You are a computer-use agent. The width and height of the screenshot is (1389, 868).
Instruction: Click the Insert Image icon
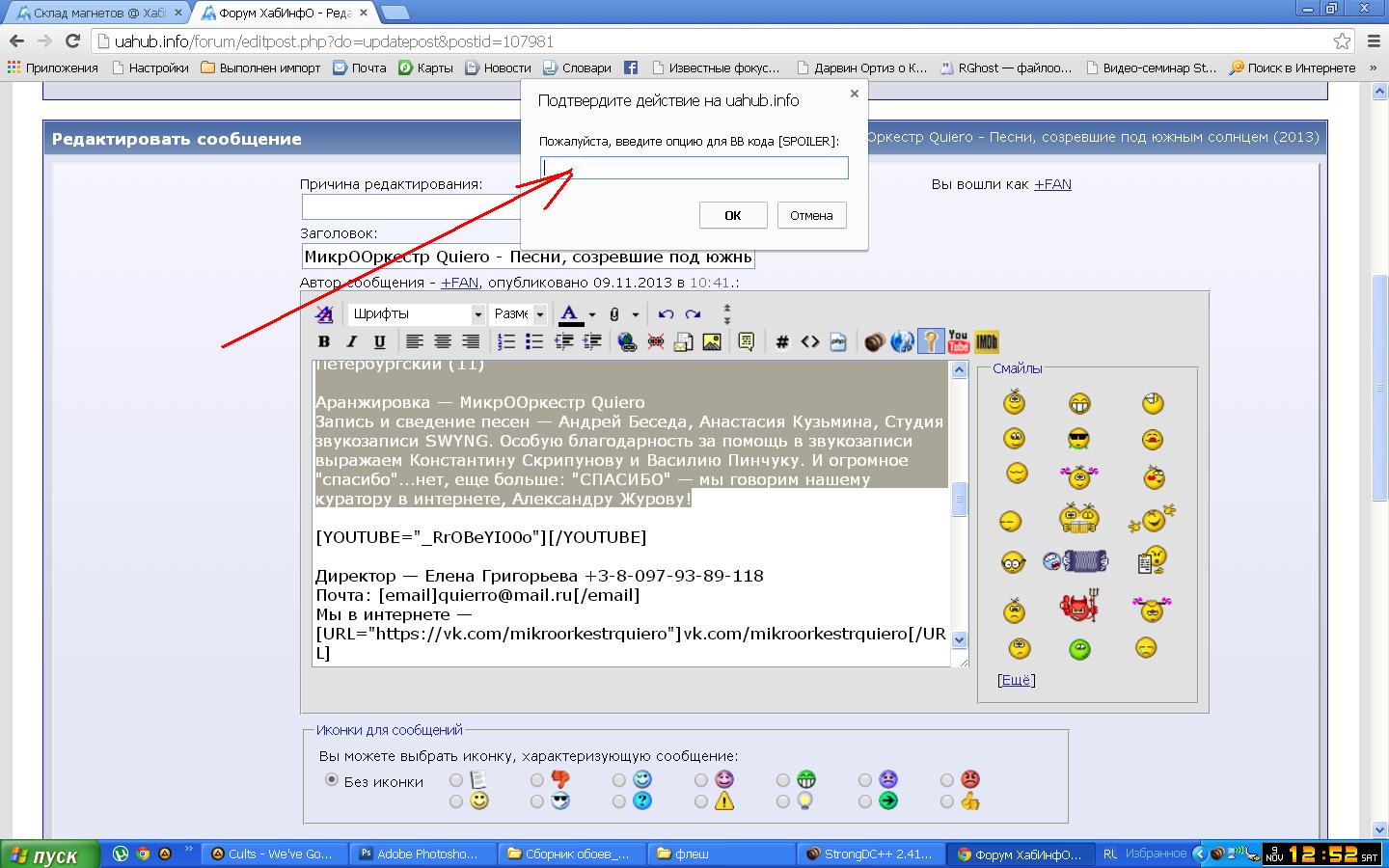712,341
